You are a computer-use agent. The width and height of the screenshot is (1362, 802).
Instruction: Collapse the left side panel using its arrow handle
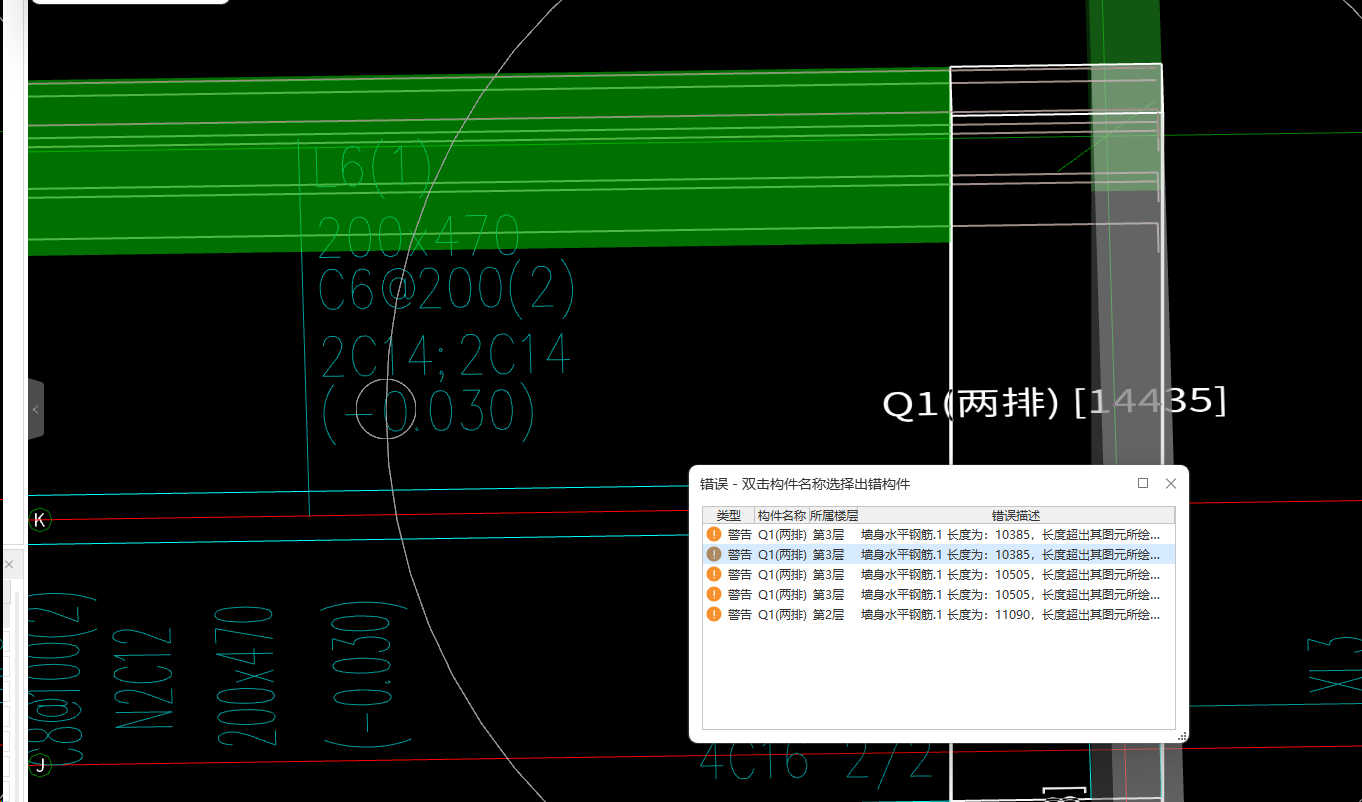36,409
